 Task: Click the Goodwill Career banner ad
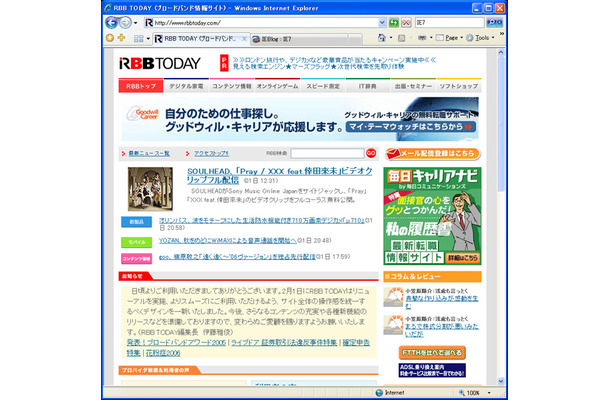click(300, 119)
